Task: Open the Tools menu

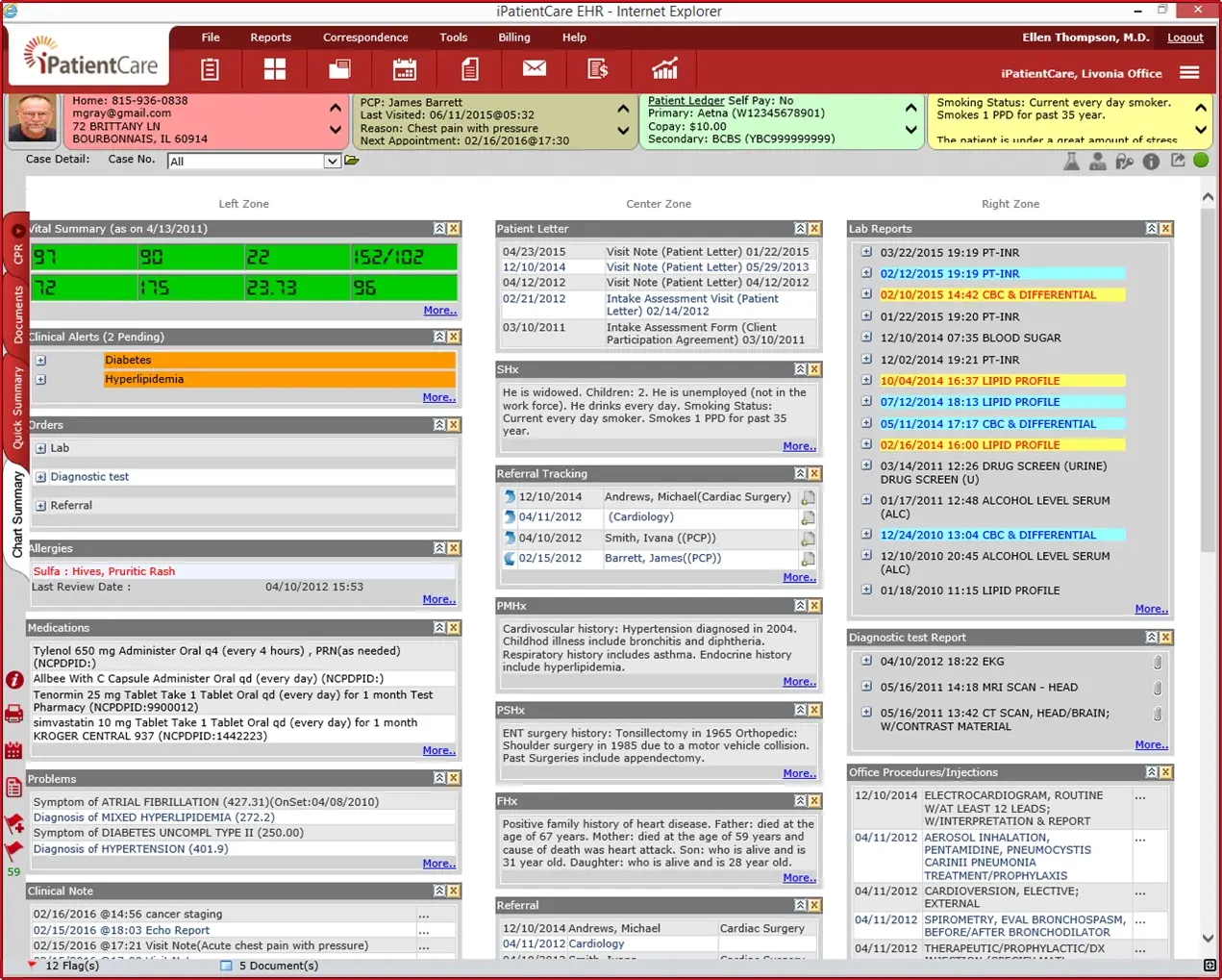Action: click(x=453, y=38)
